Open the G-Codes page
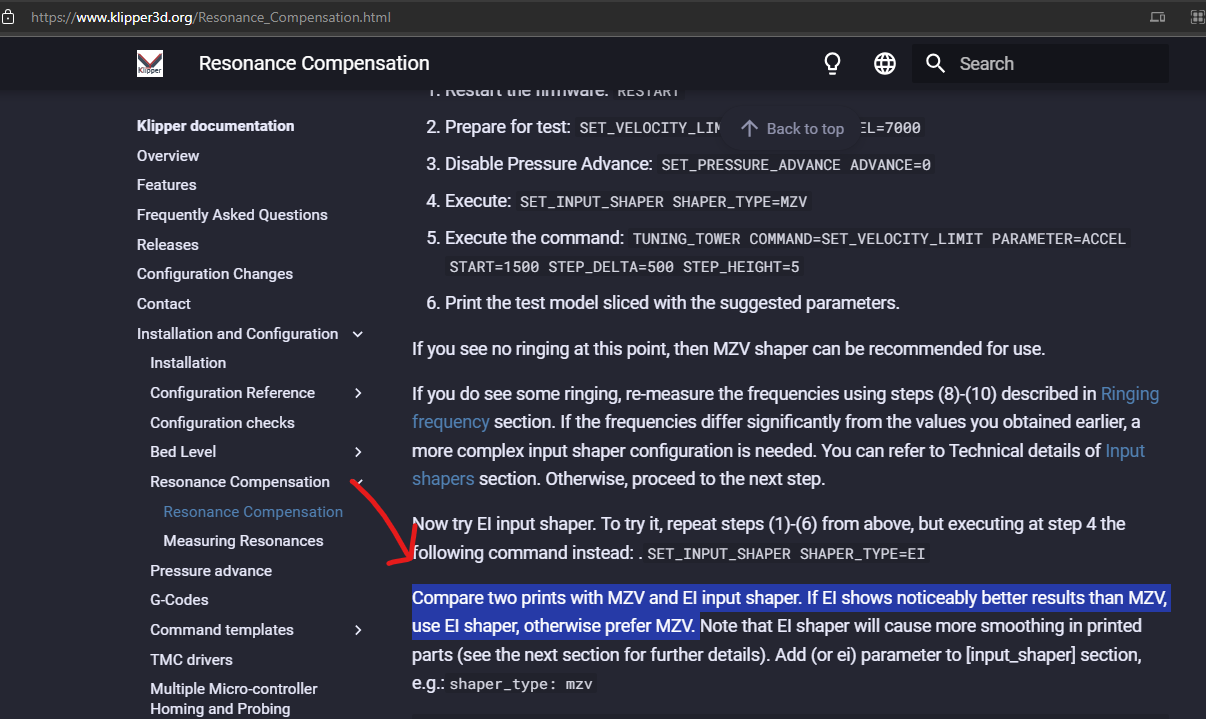 [179, 600]
